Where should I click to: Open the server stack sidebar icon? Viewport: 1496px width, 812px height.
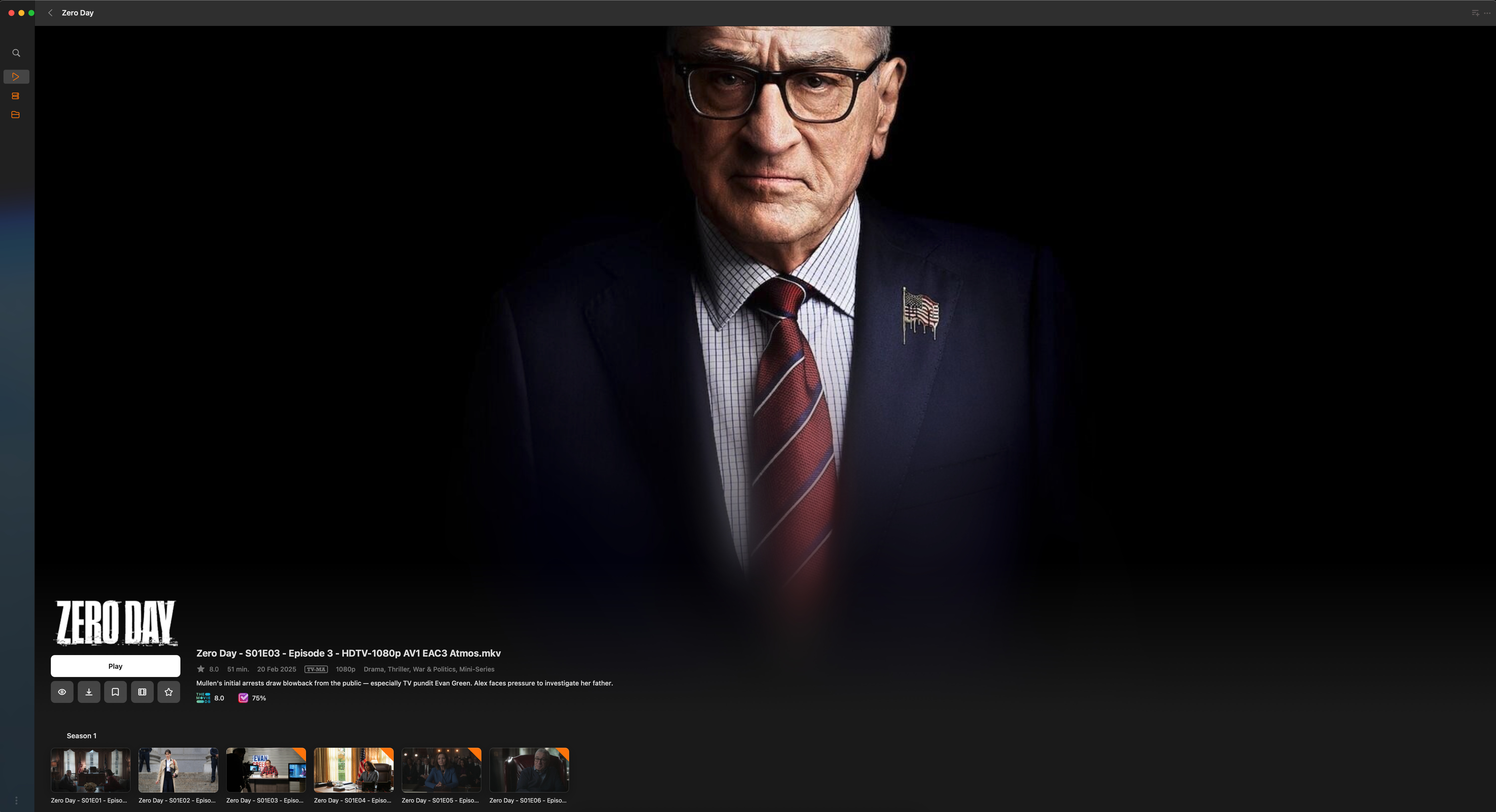tap(16, 96)
